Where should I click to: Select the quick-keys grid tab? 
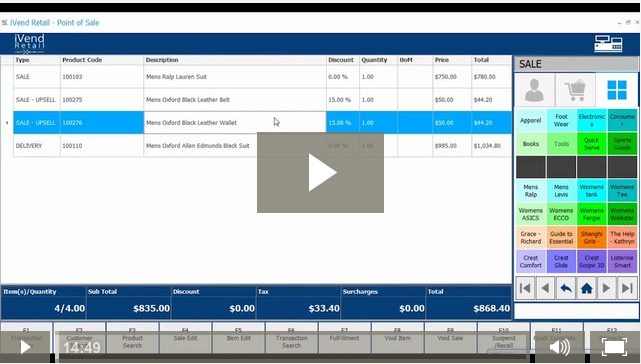point(617,90)
